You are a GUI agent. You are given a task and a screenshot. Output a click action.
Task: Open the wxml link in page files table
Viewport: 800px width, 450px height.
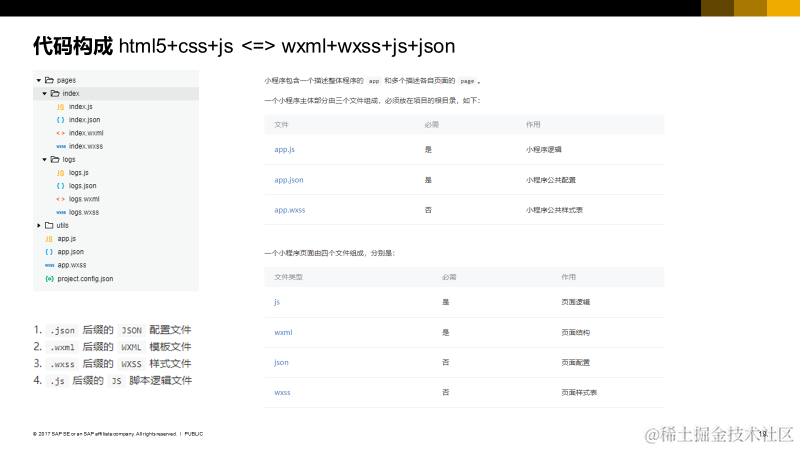coord(283,333)
